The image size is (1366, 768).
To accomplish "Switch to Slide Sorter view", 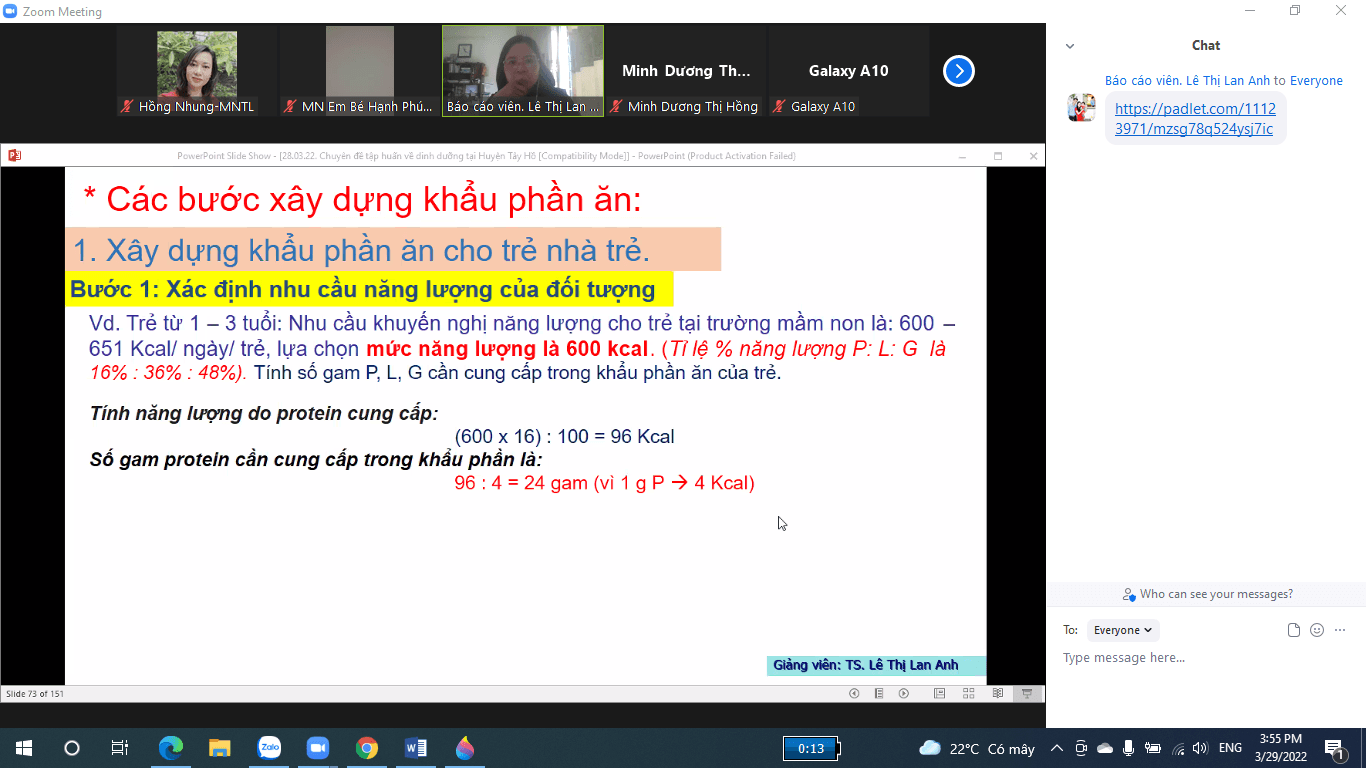I will (x=966, y=693).
